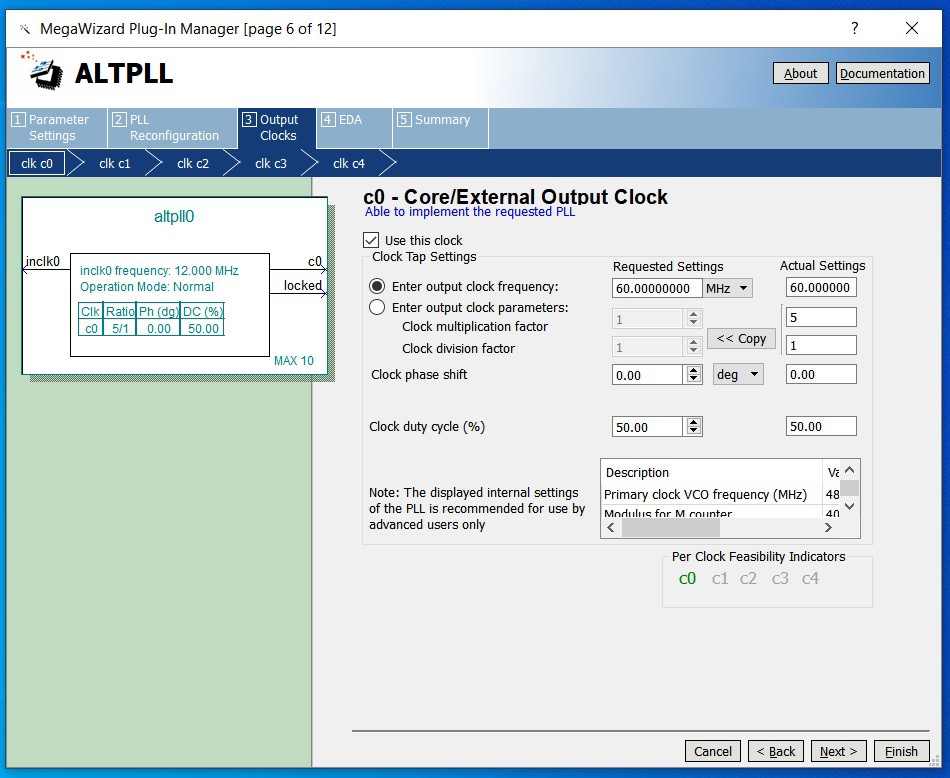Click the c2 feasibility indicator
Viewport: 950px width, 778px height.
pos(748,579)
